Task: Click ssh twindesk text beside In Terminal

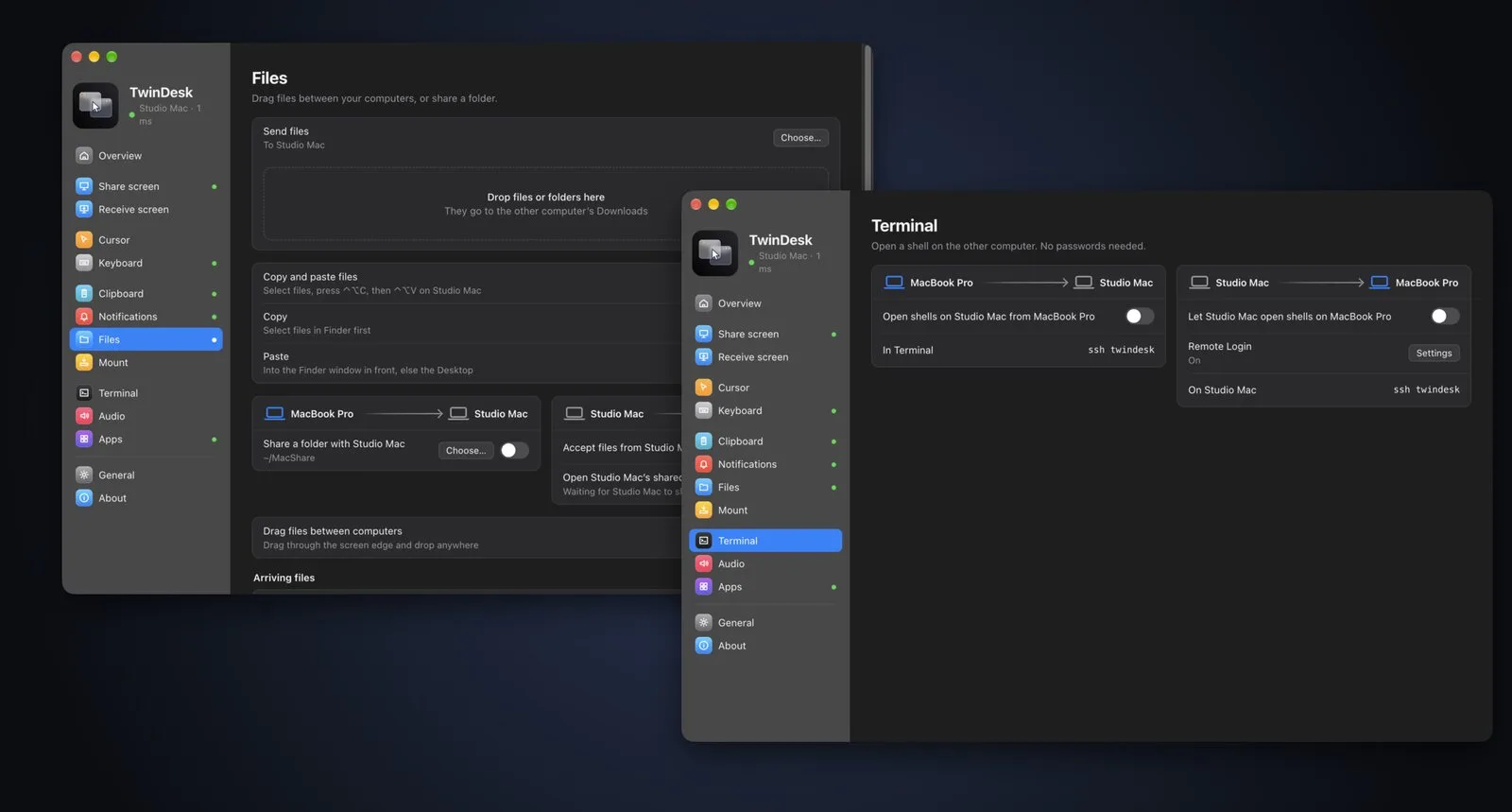Action: click(1121, 350)
